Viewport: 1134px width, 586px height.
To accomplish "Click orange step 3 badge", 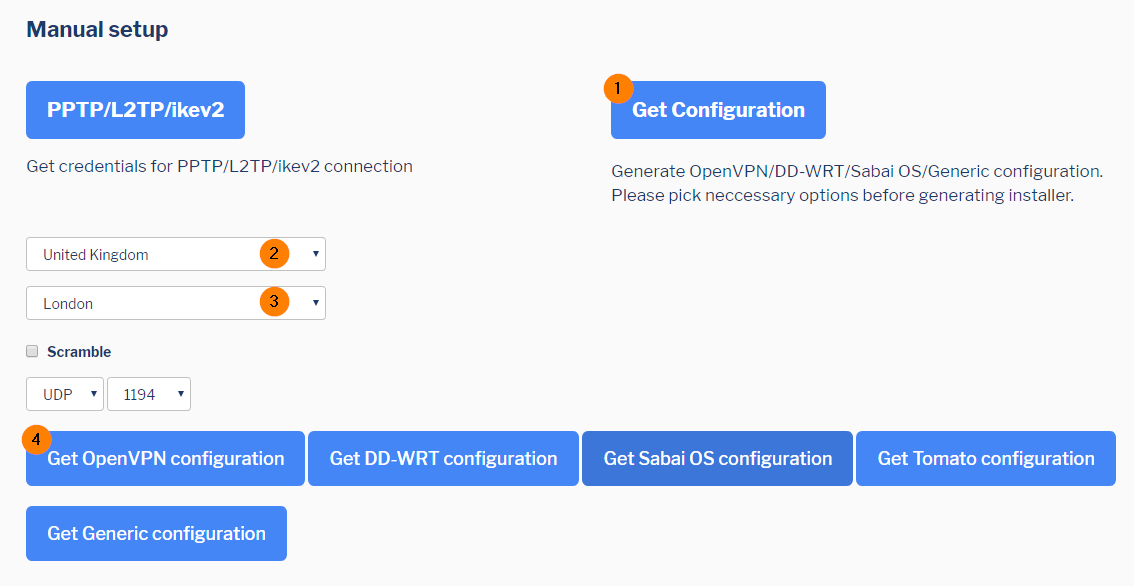I will [x=274, y=301].
